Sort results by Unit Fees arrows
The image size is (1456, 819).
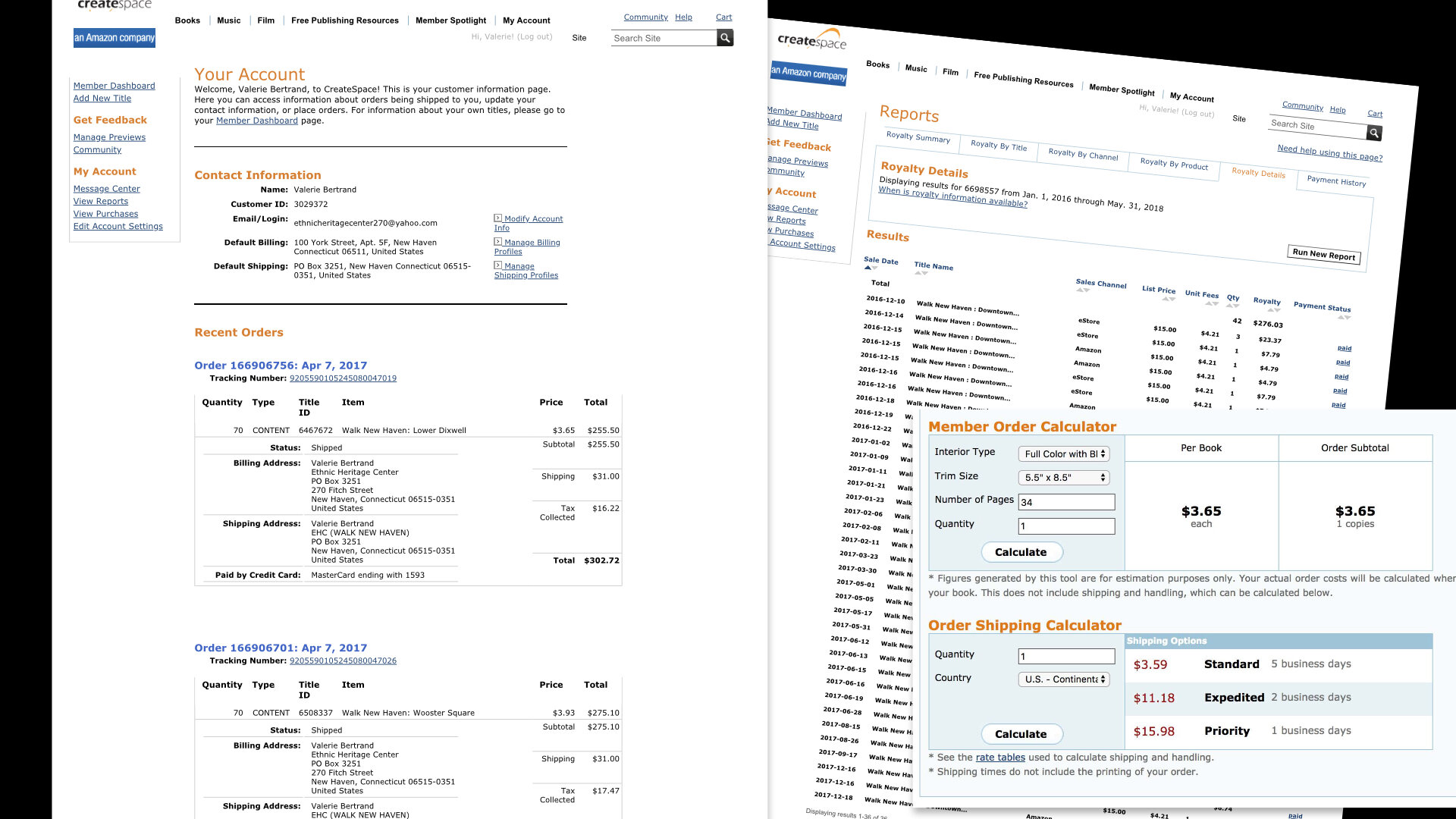click(x=1212, y=303)
